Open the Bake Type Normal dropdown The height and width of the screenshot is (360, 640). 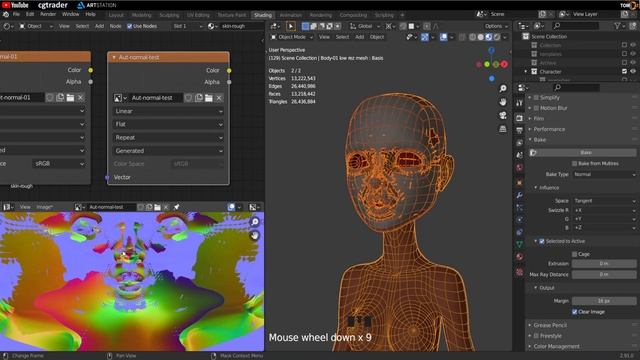tap(604, 174)
